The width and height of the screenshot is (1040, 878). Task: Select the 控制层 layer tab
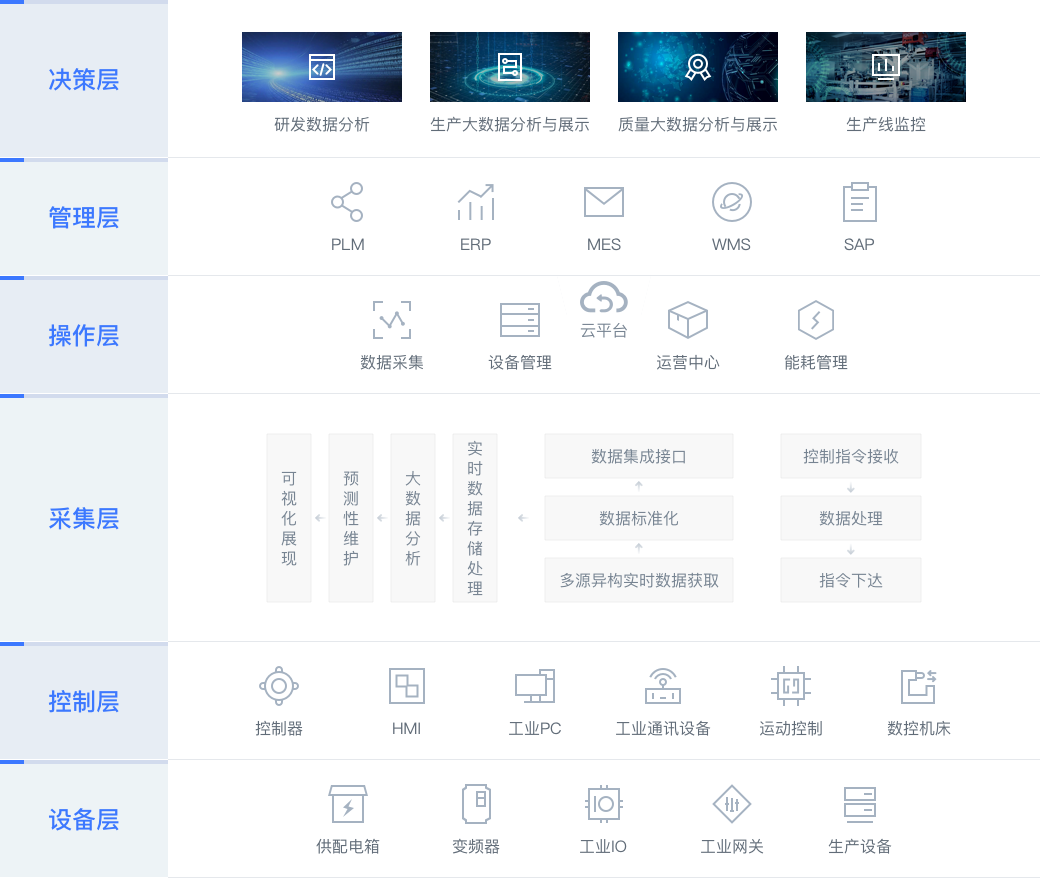[84, 702]
